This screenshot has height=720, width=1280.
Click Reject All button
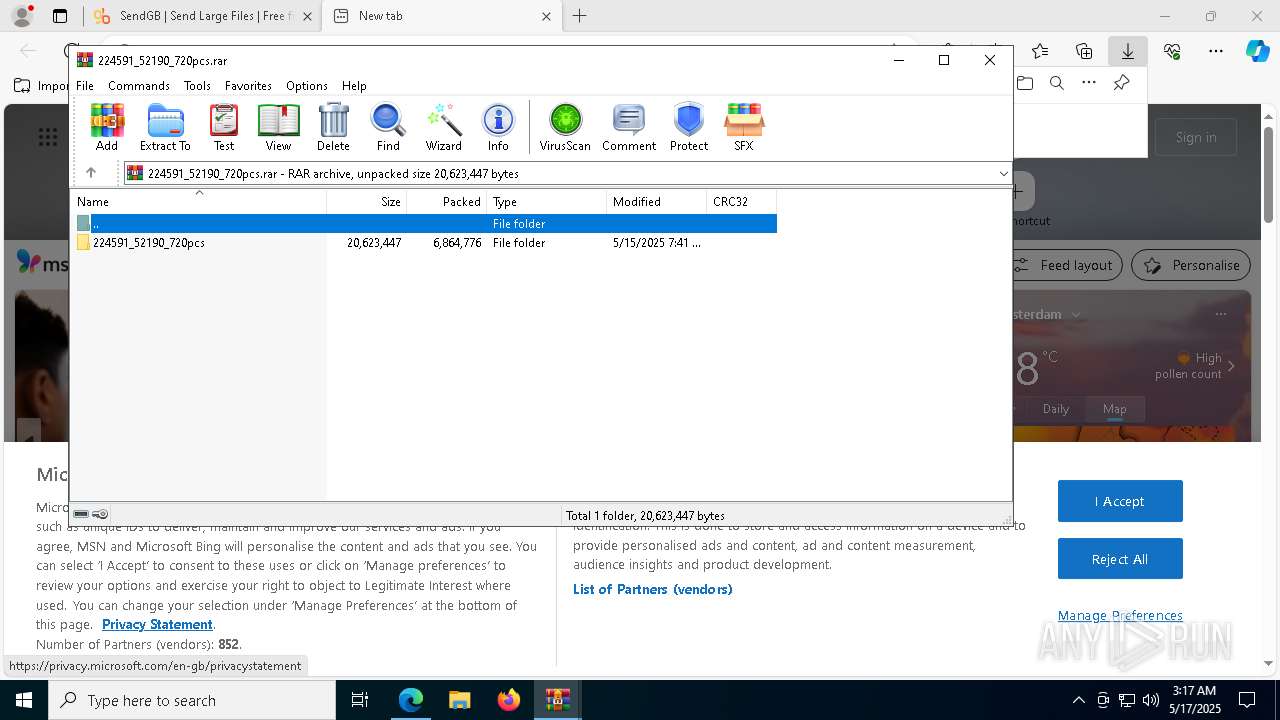[x=1120, y=559]
